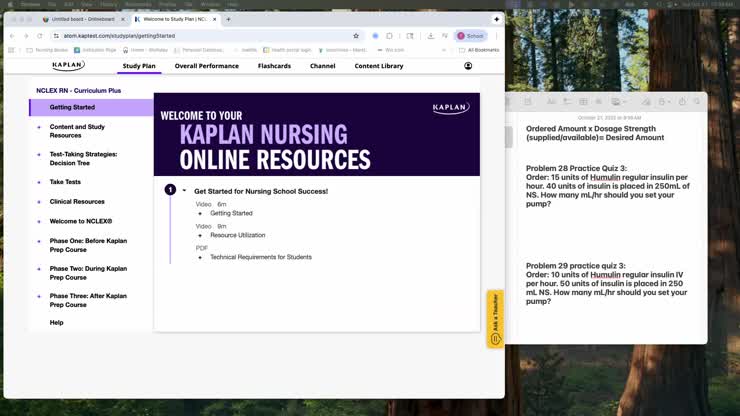Open the browser downloads icon
This screenshot has height=416, width=740.
(430, 36)
